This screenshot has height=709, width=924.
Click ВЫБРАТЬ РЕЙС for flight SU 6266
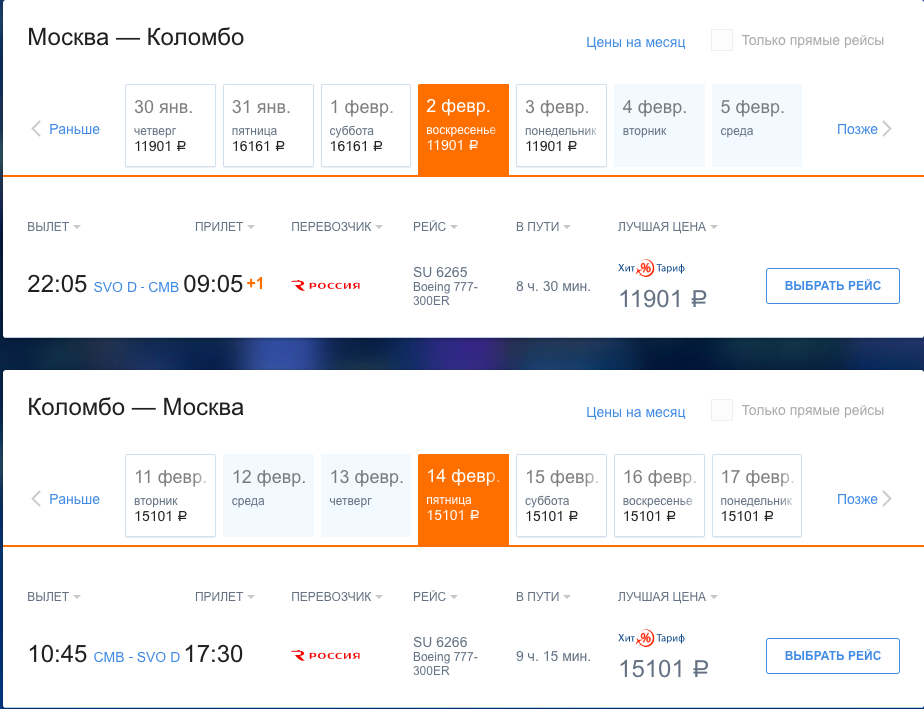(x=833, y=656)
